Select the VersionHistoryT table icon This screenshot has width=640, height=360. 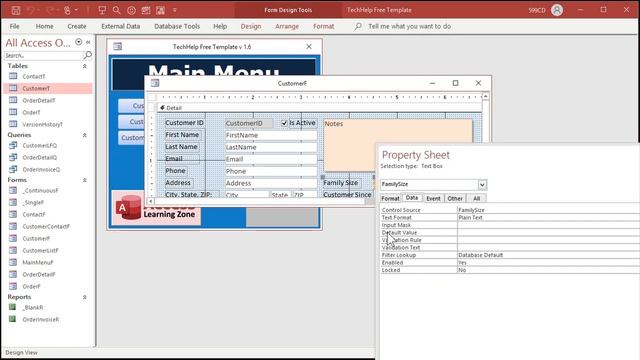pyautogui.click(x=13, y=124)
